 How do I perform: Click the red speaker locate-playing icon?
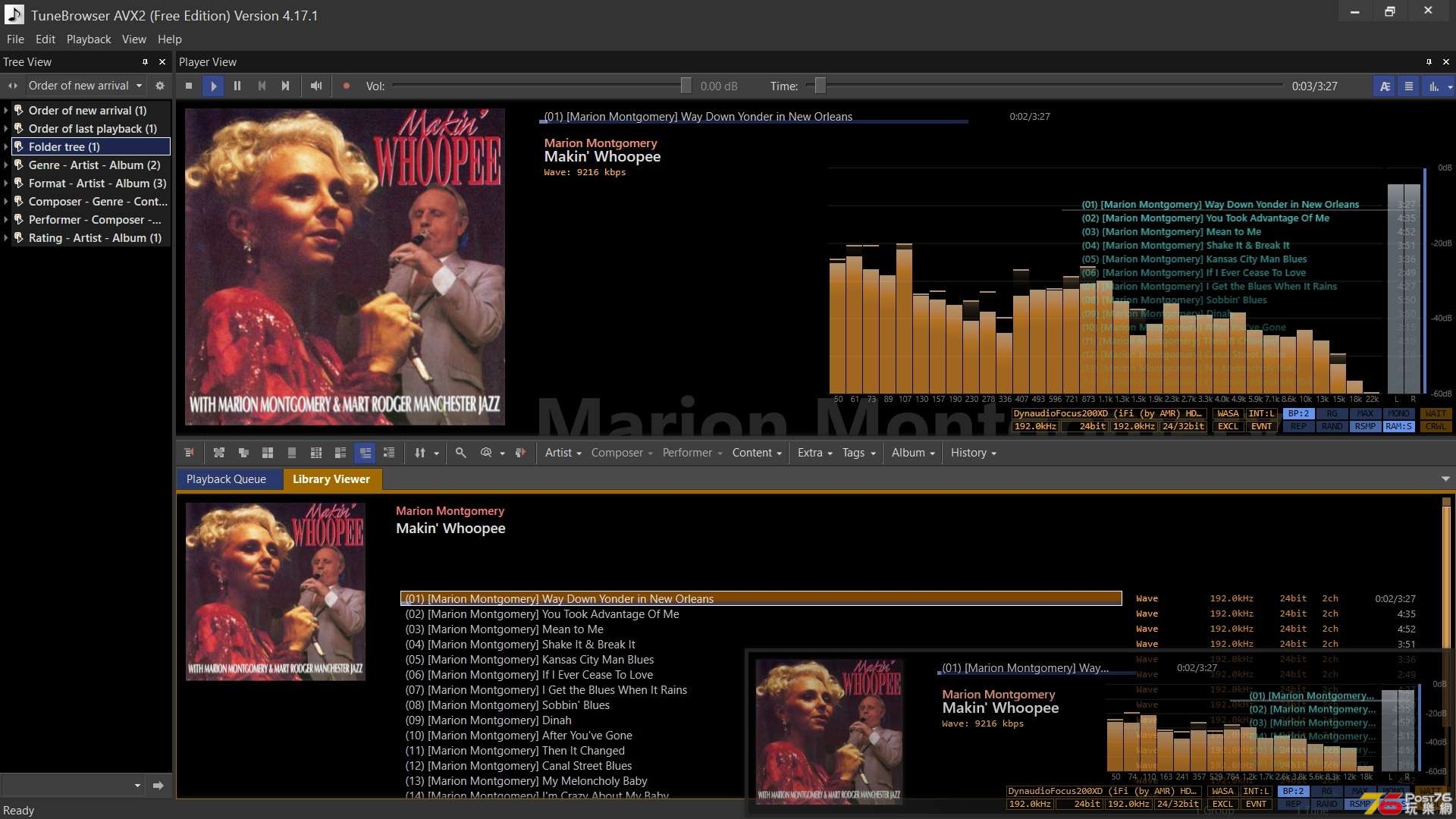520,453
